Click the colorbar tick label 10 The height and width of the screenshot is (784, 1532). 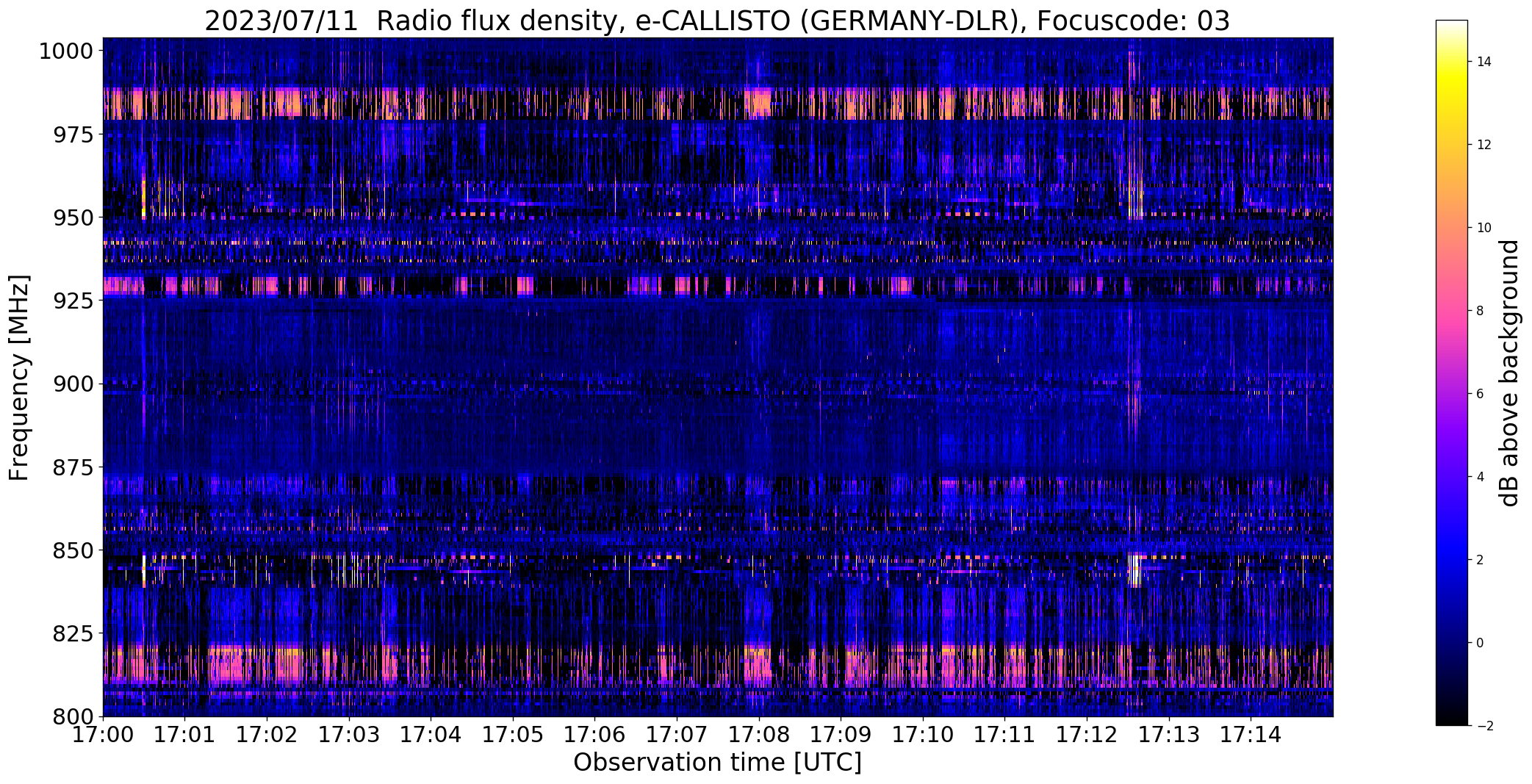[x=1484, y=228]
